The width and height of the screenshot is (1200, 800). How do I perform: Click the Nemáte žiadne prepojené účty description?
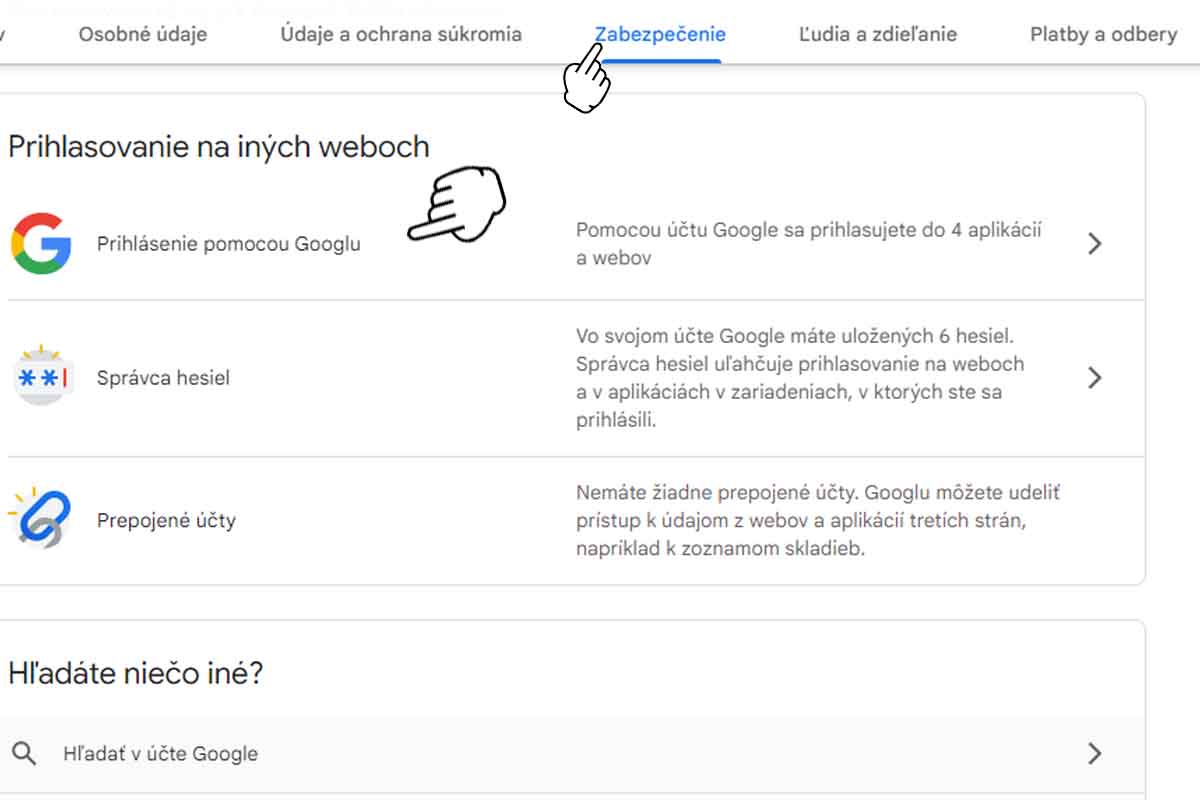pos(818,521)
